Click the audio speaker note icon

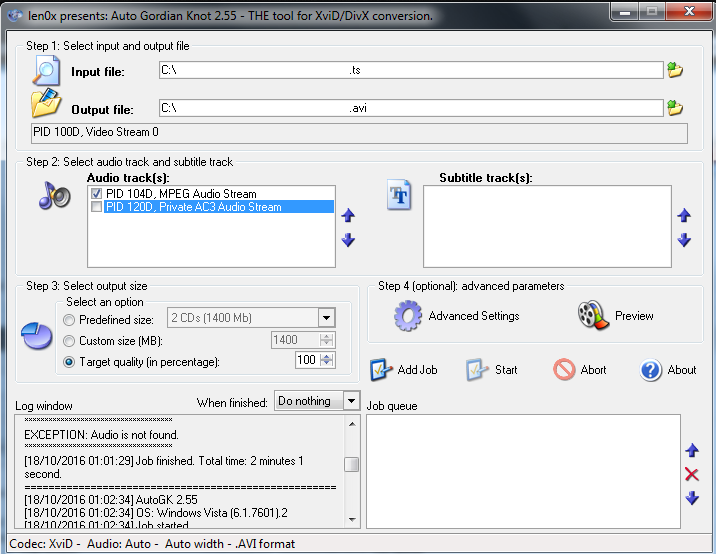coord(55,195)
